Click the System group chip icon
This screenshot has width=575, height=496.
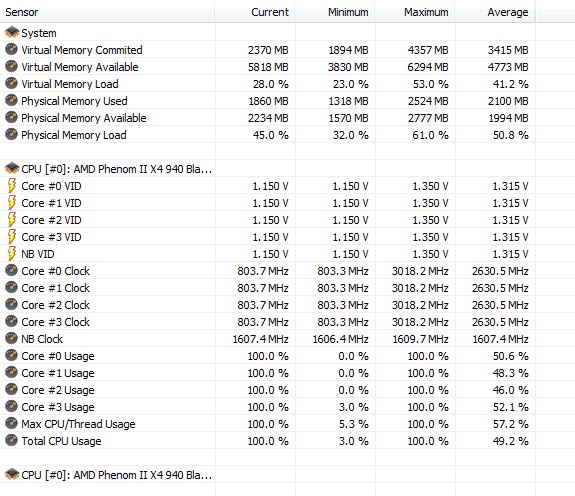point(12,32)
